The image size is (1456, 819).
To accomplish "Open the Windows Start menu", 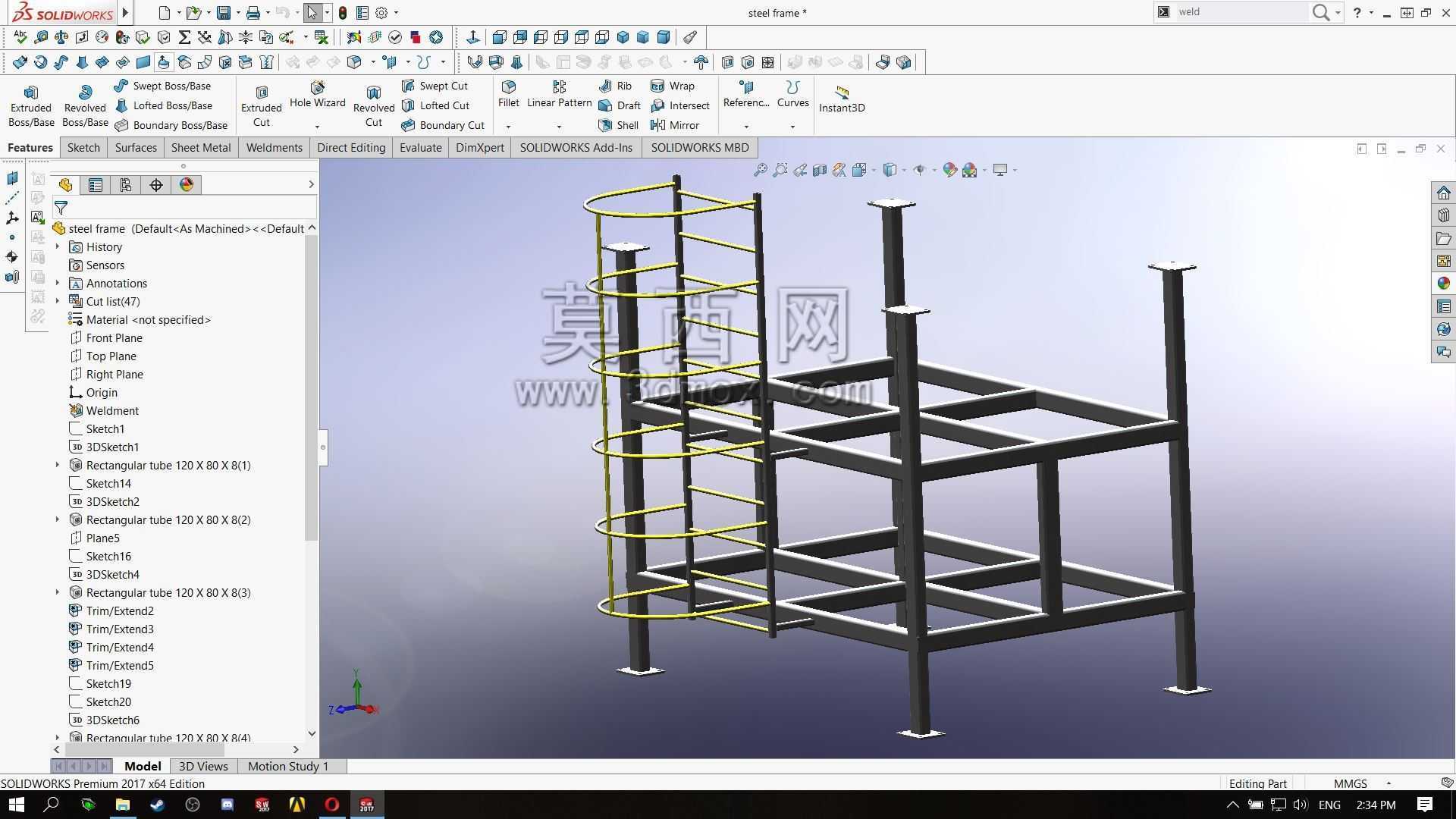I will click(x=16, y=805).
